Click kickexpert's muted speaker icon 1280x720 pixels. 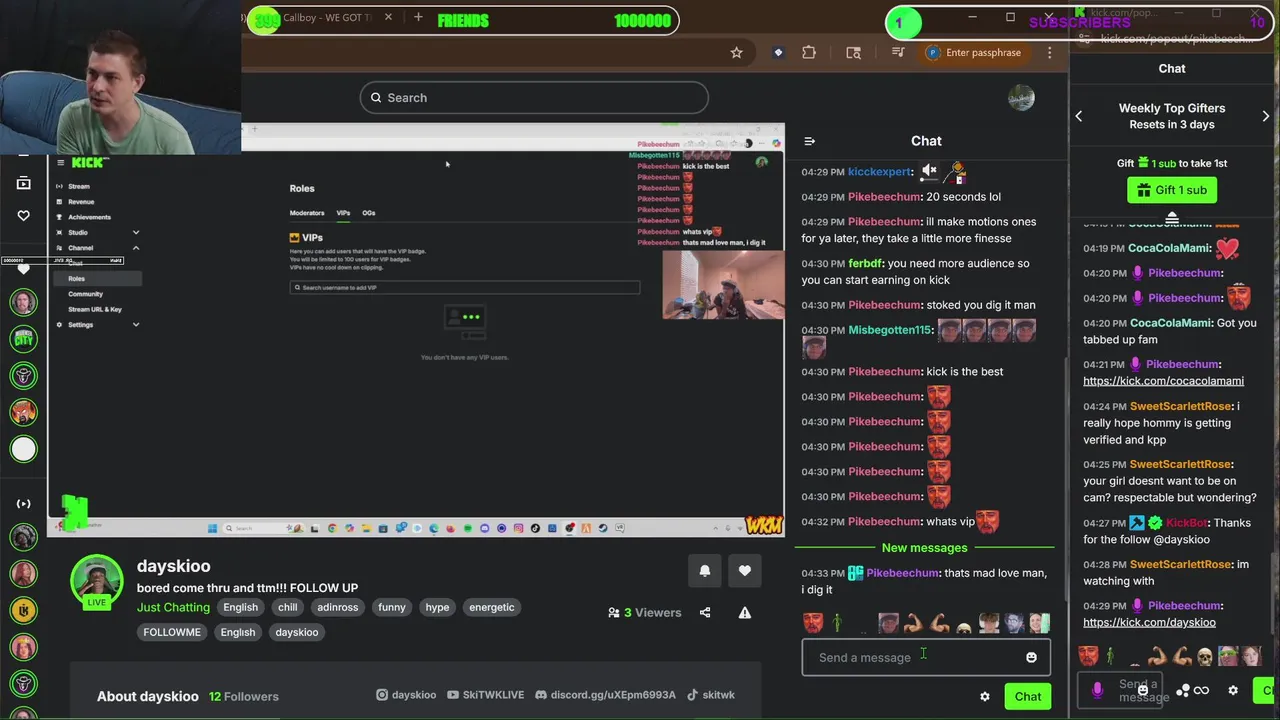(929, 172)
